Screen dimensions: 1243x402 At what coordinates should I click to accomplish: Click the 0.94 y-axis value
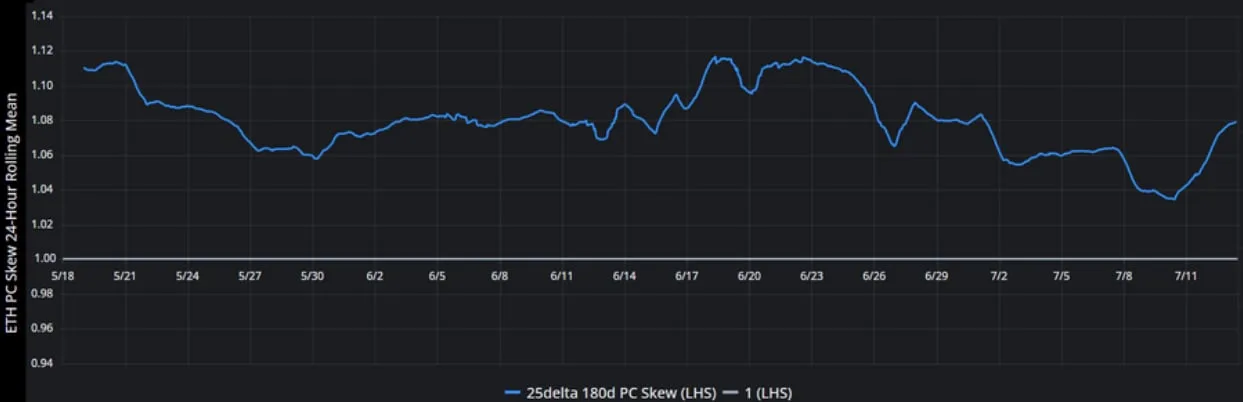43,363
